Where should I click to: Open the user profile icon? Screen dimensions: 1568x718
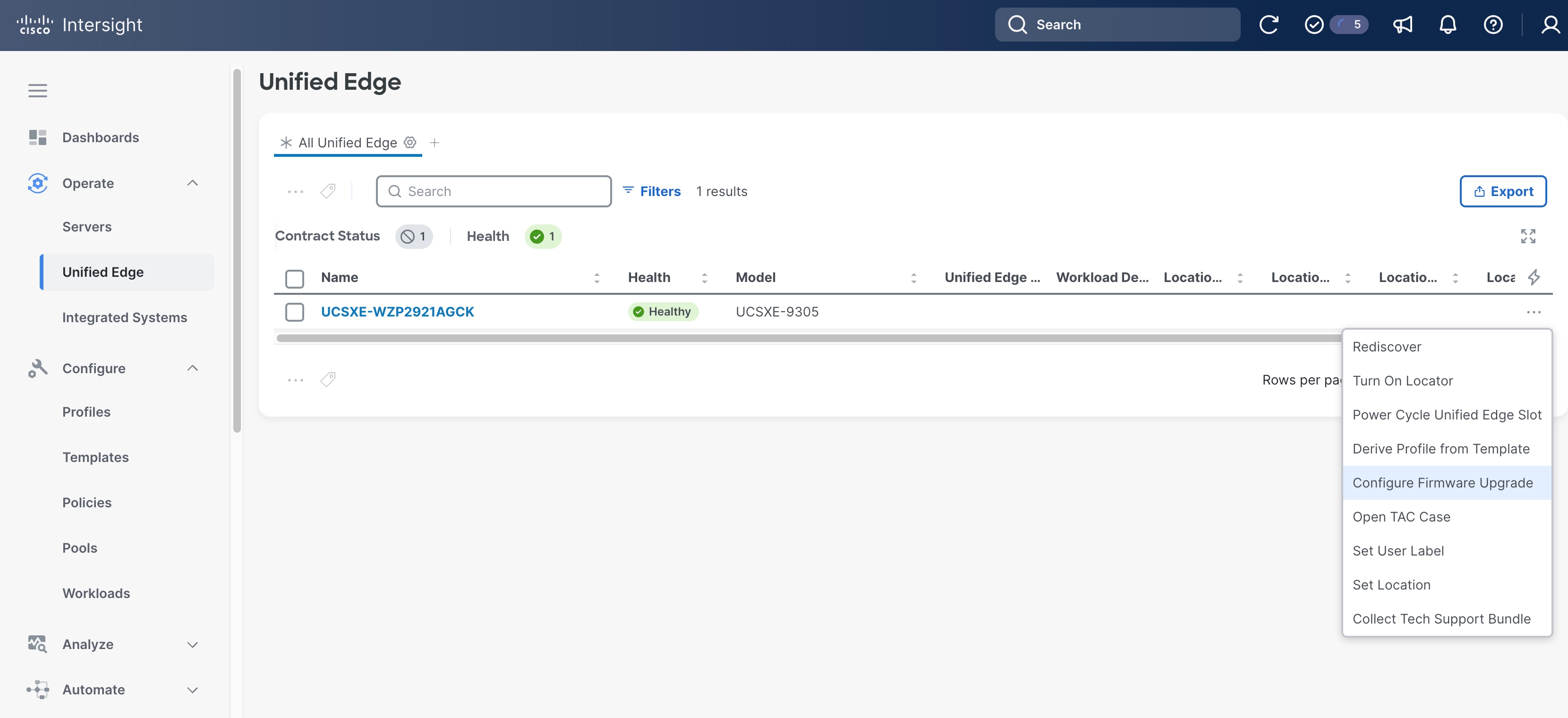tap(1550, 25)
